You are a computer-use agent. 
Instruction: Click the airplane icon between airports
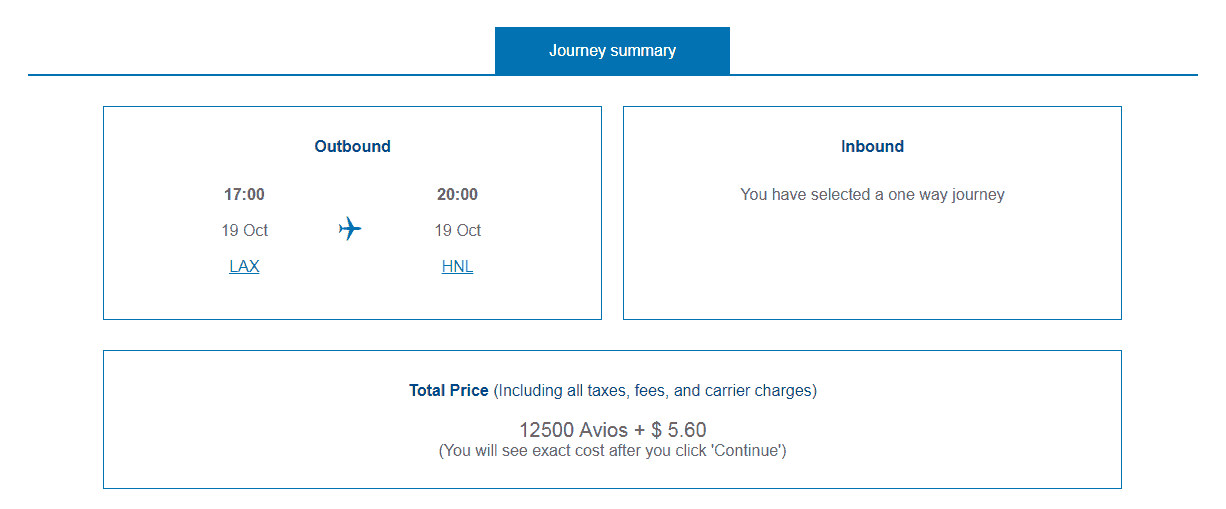pyautogui.click(x=350, y=229)
